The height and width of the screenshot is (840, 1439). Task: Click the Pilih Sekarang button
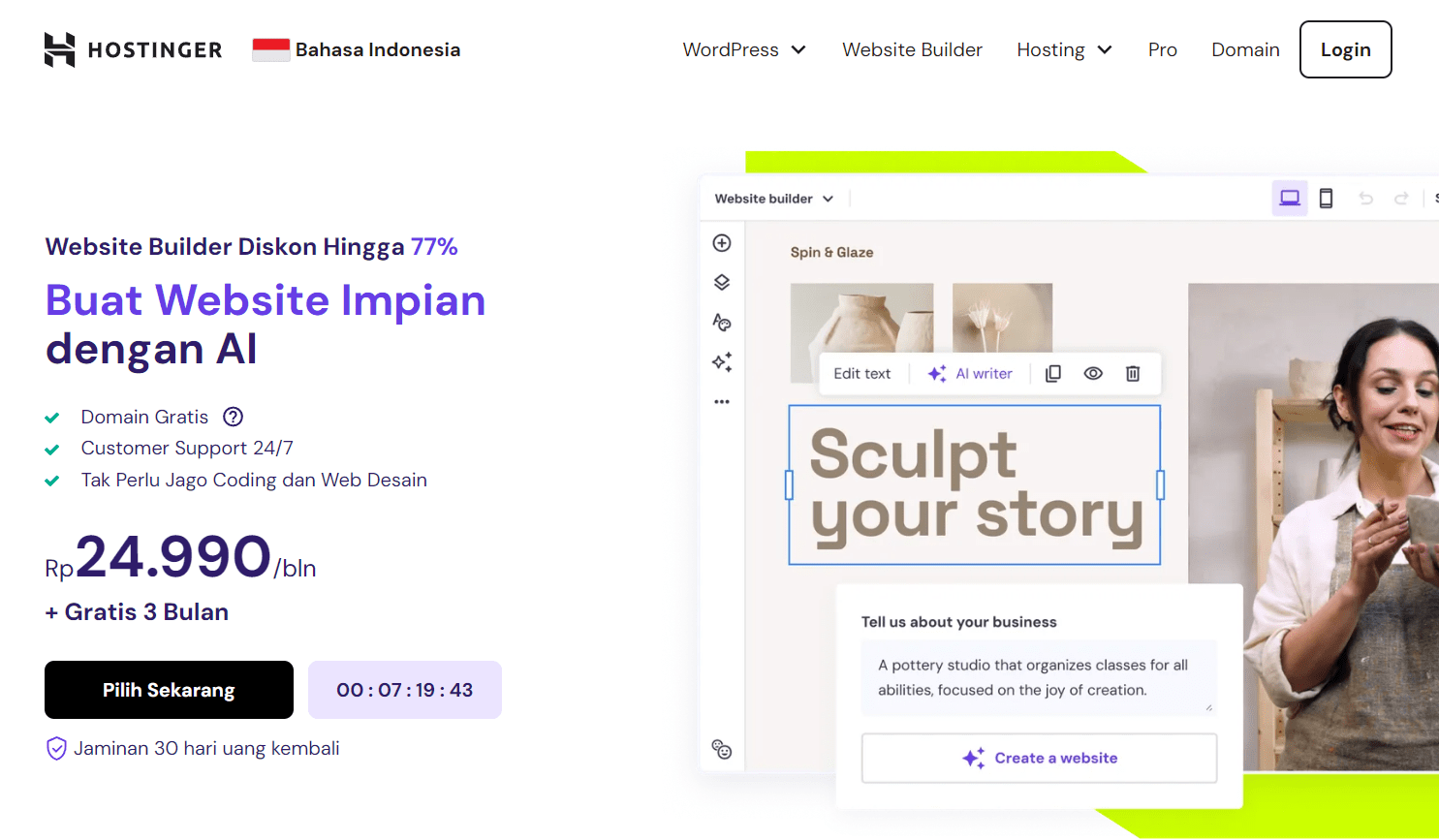coord(169,690)
